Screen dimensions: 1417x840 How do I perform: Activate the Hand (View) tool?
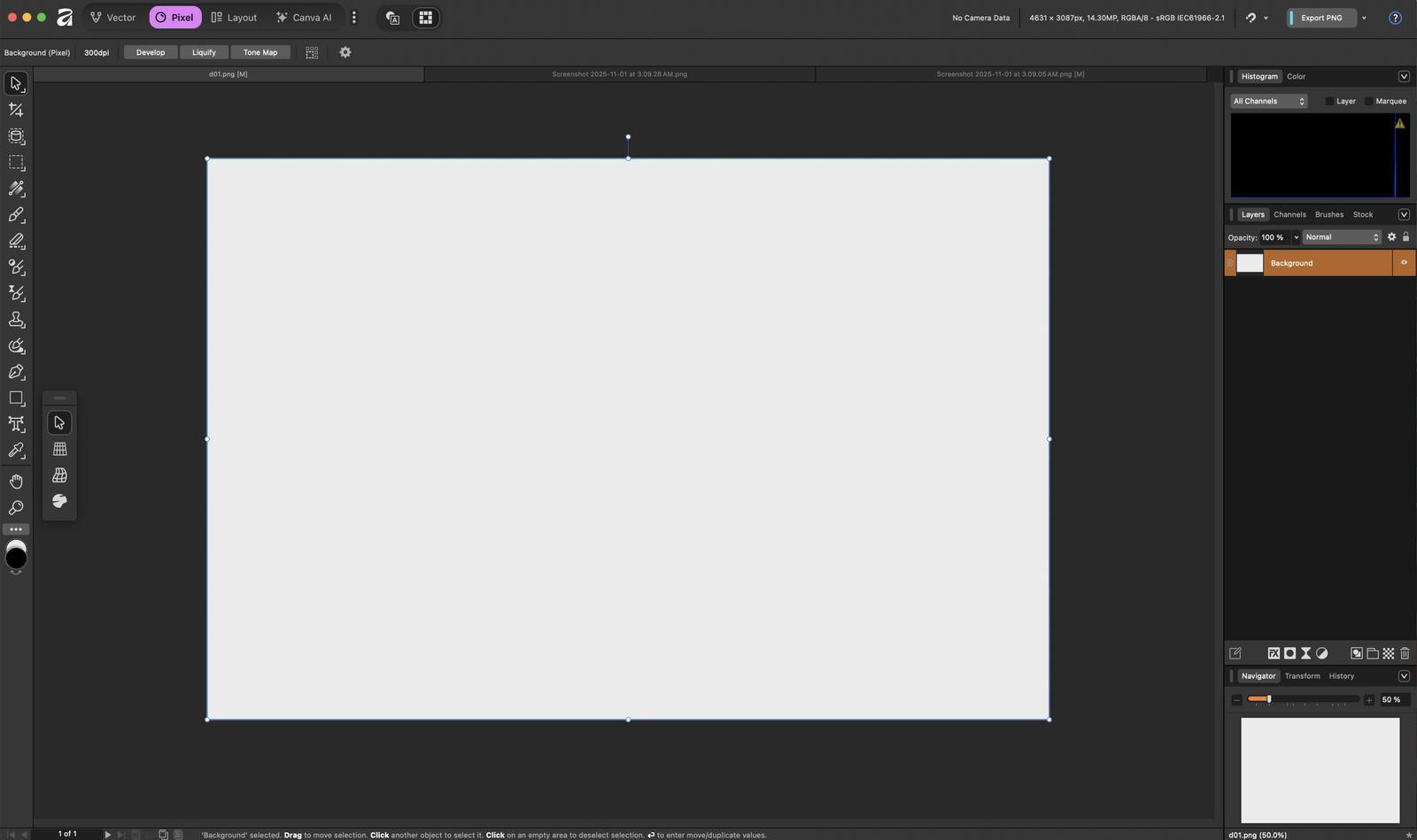16,482
